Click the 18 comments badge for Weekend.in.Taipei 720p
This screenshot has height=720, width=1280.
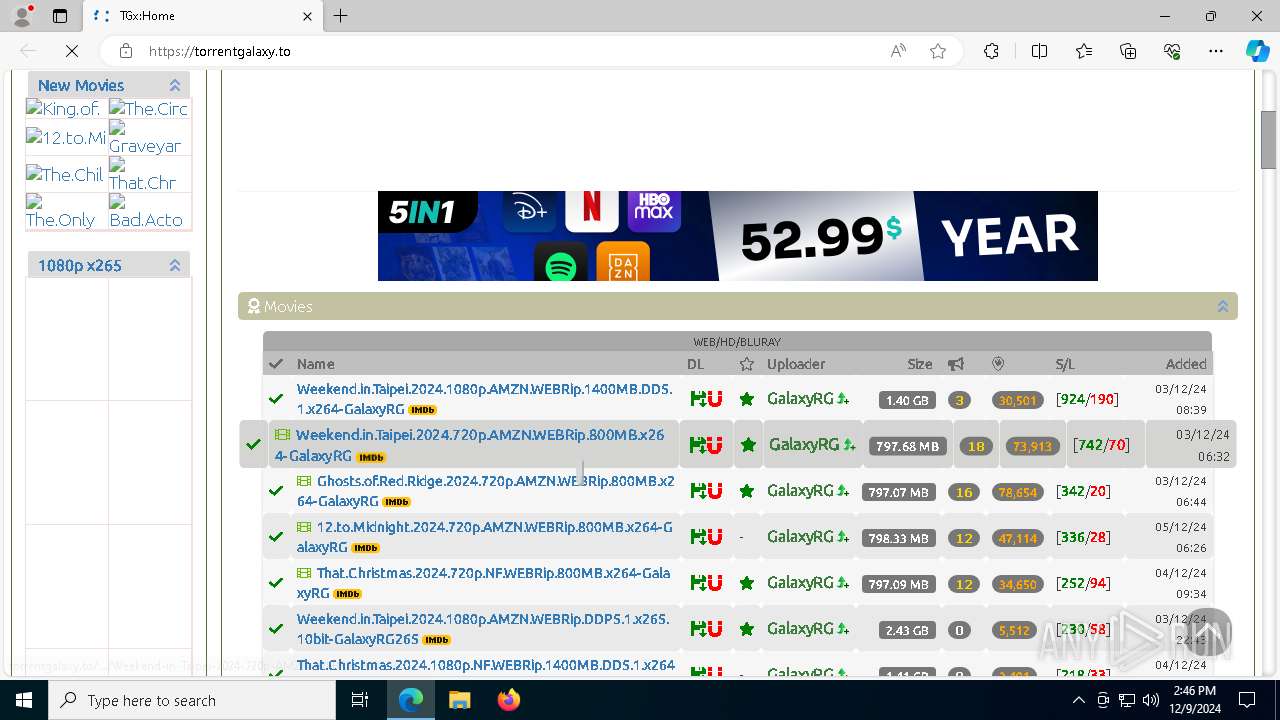(976, 446)
